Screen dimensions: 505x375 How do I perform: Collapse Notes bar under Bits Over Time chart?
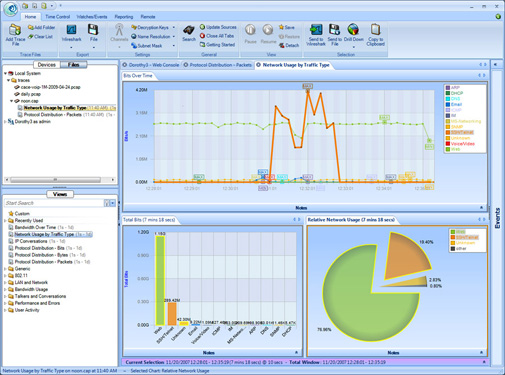click(x=481, y=208)
